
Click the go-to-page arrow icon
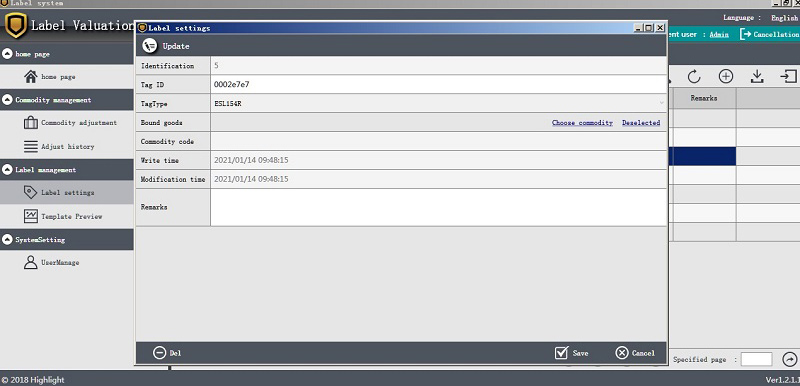[x=790, y=359]
